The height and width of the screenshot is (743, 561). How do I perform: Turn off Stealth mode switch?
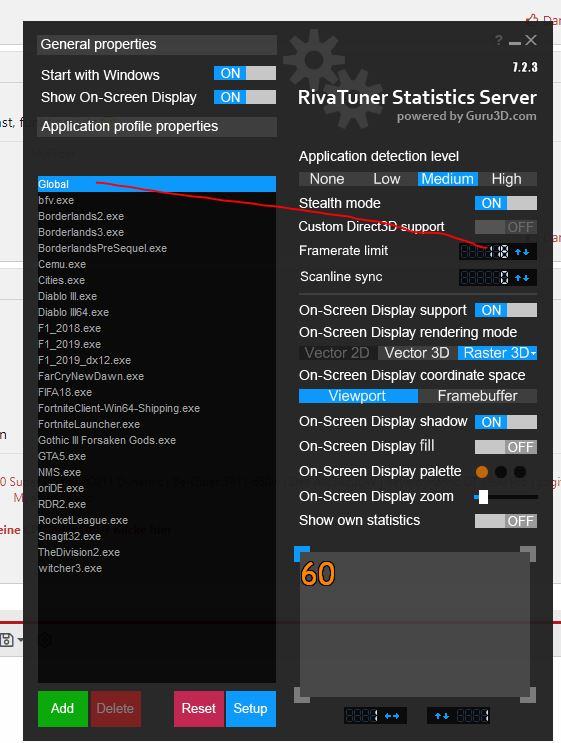506,203
